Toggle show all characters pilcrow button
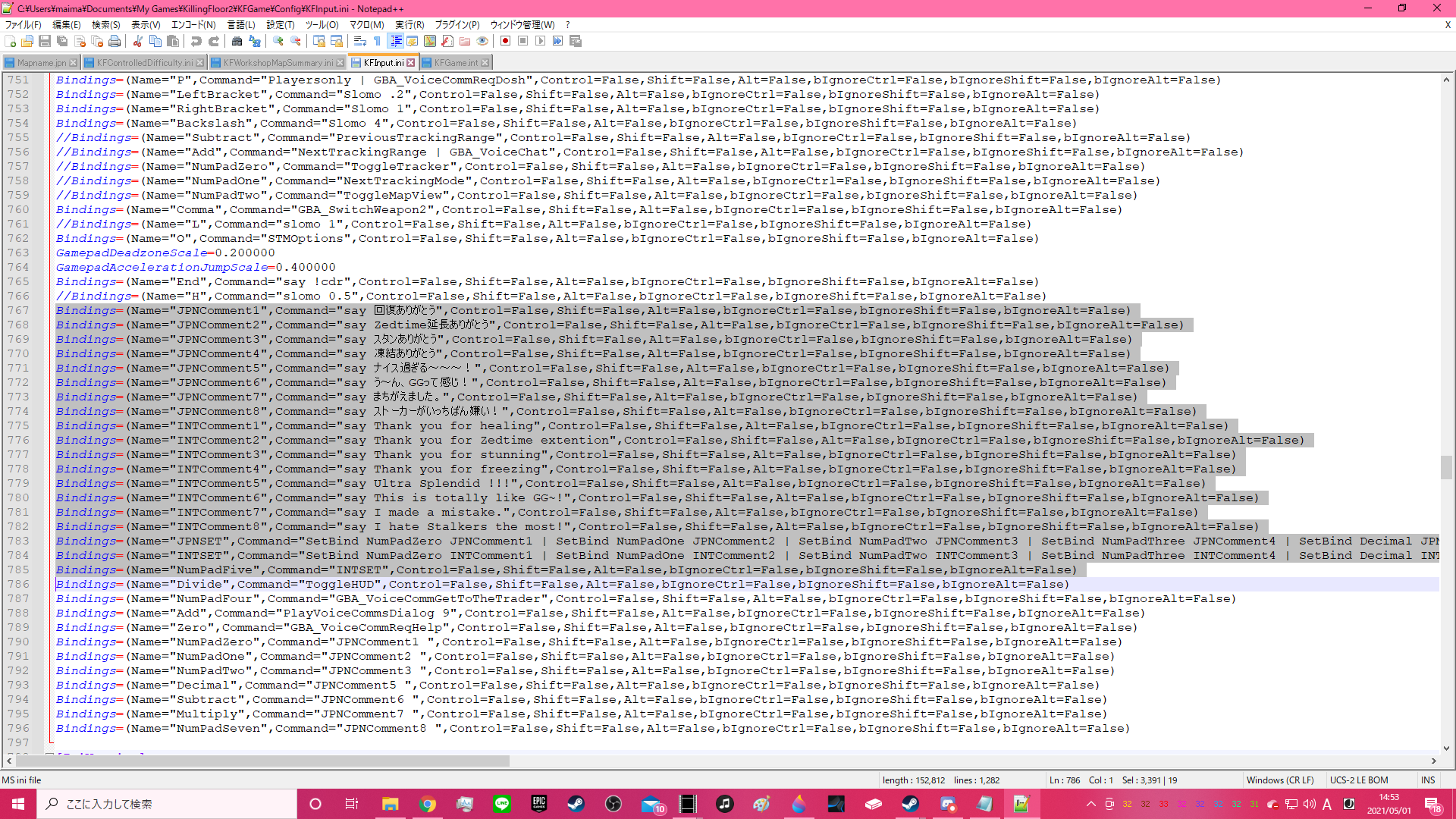This screenshot has width=1456, height=819. (x=377, y=41)
